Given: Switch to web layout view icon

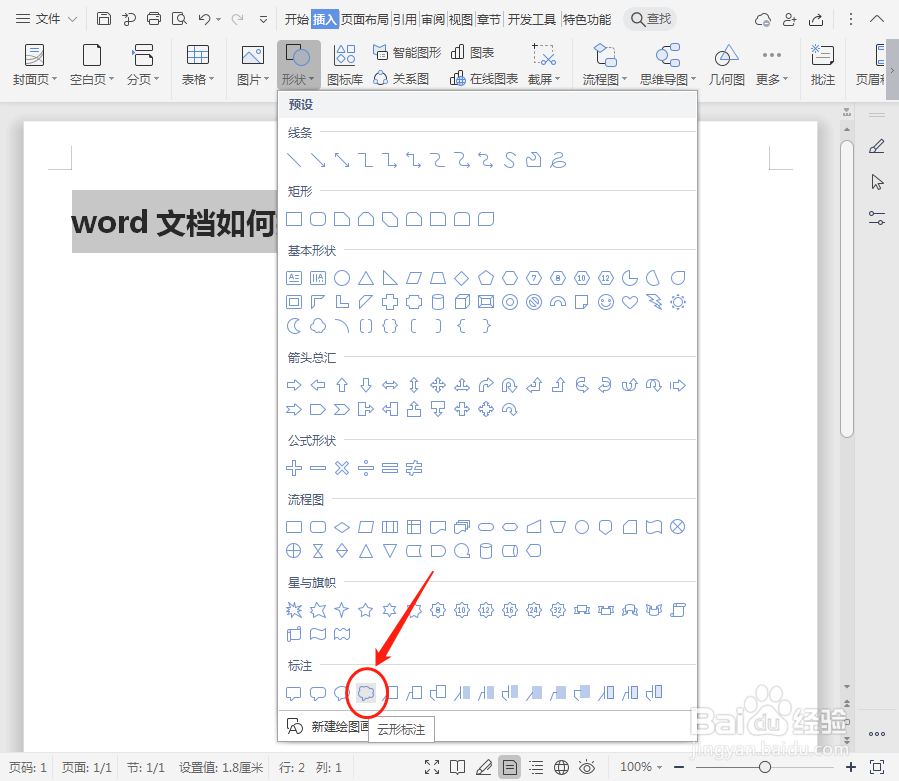Looking at the screenshot, I should click(x=561, y=767).
